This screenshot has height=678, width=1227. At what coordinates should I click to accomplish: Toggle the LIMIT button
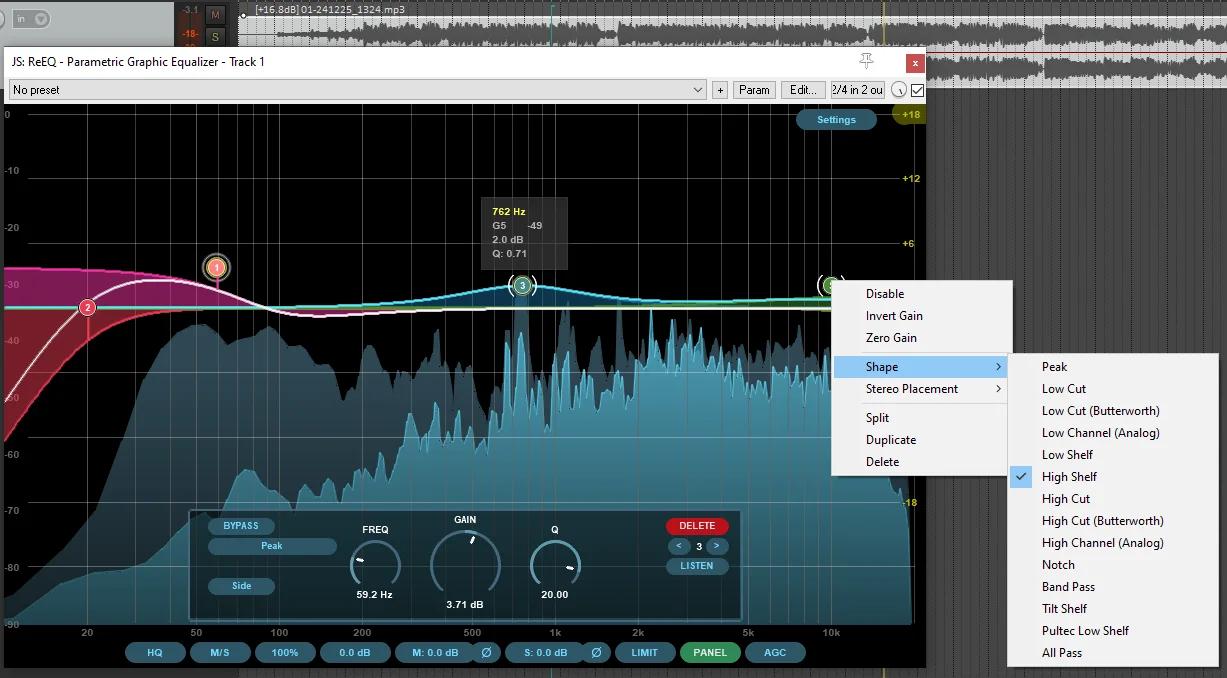644,653
